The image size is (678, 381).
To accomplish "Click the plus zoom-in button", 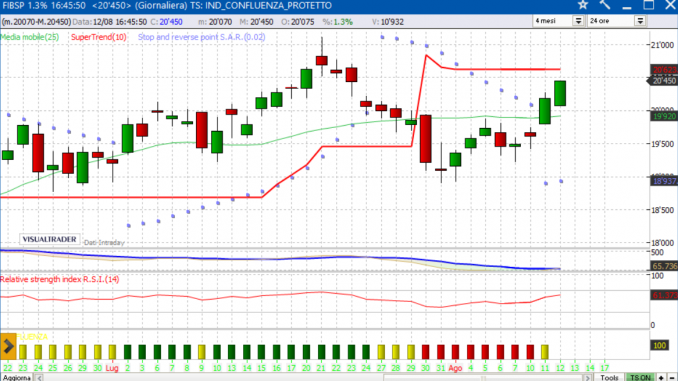I will tap(661, 378).
